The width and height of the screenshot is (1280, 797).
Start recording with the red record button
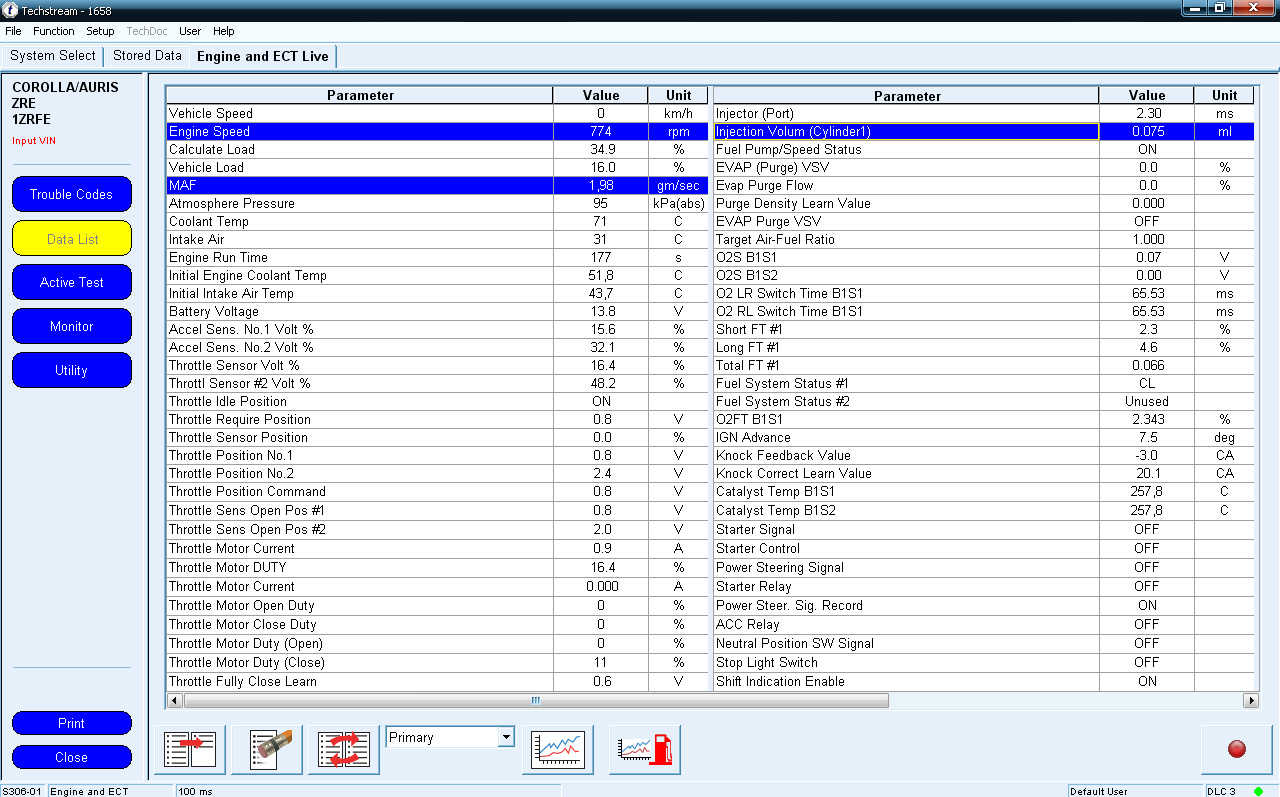tap(1237, 749)
